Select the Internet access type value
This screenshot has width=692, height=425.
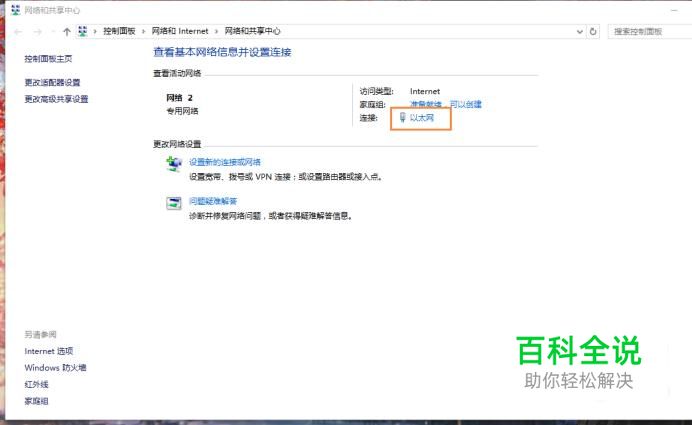(425, 91)
